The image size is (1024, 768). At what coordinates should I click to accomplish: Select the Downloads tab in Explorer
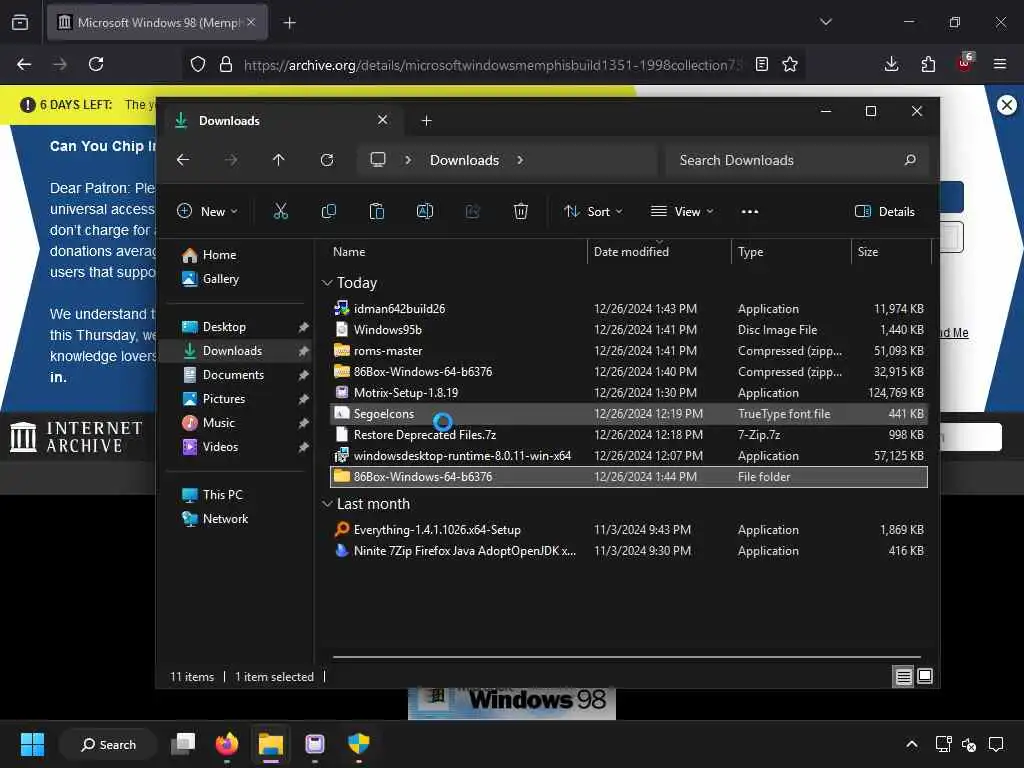(283, 121)
